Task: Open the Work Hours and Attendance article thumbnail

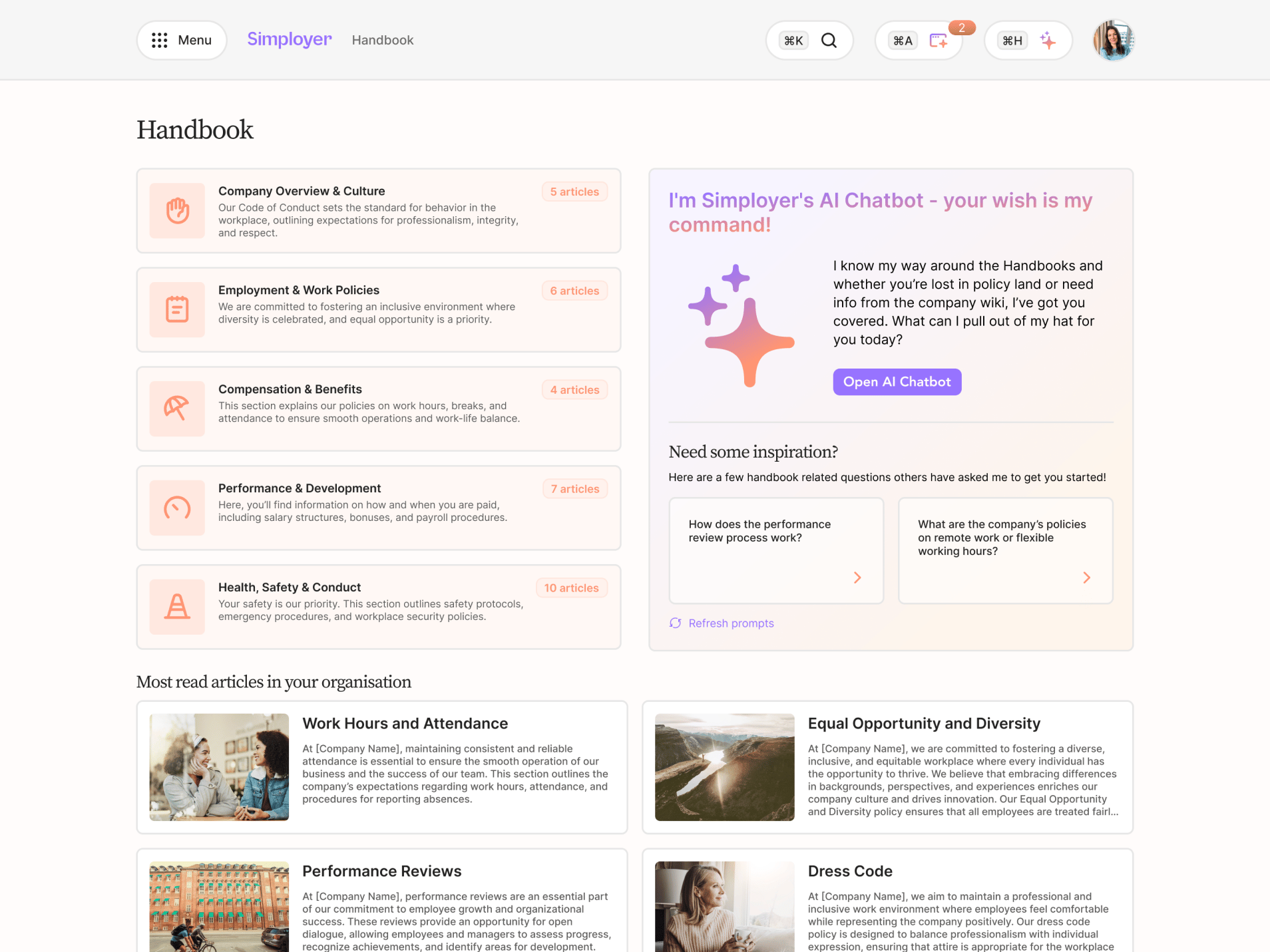Action: coord(218,766)
